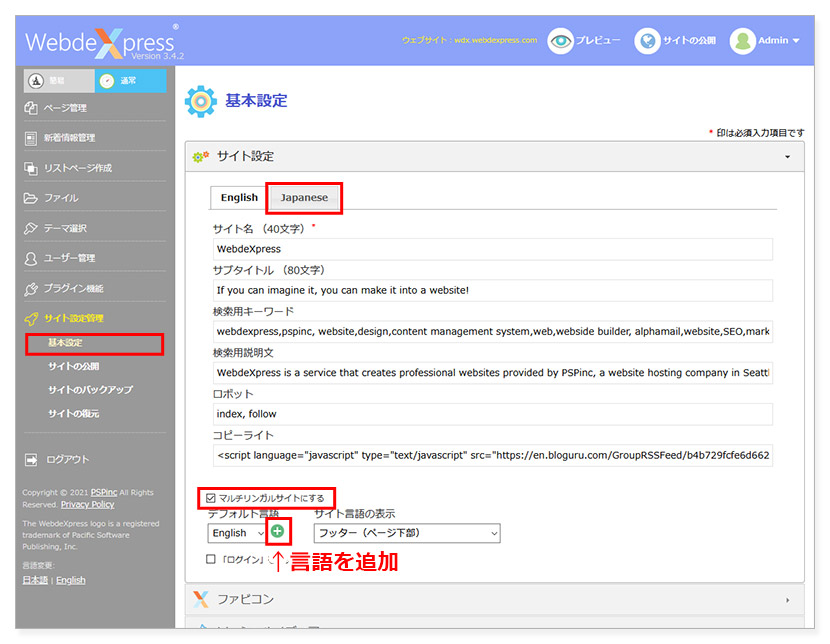Select サイトの公開 in the sidebar submenu
The image size is (830, 644).
(74, 366)
